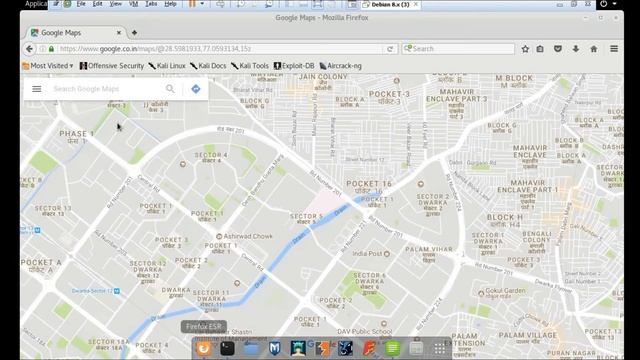Launch Burp Suite from the dock
Screen dimensions: 640x360
pos(322,348)
